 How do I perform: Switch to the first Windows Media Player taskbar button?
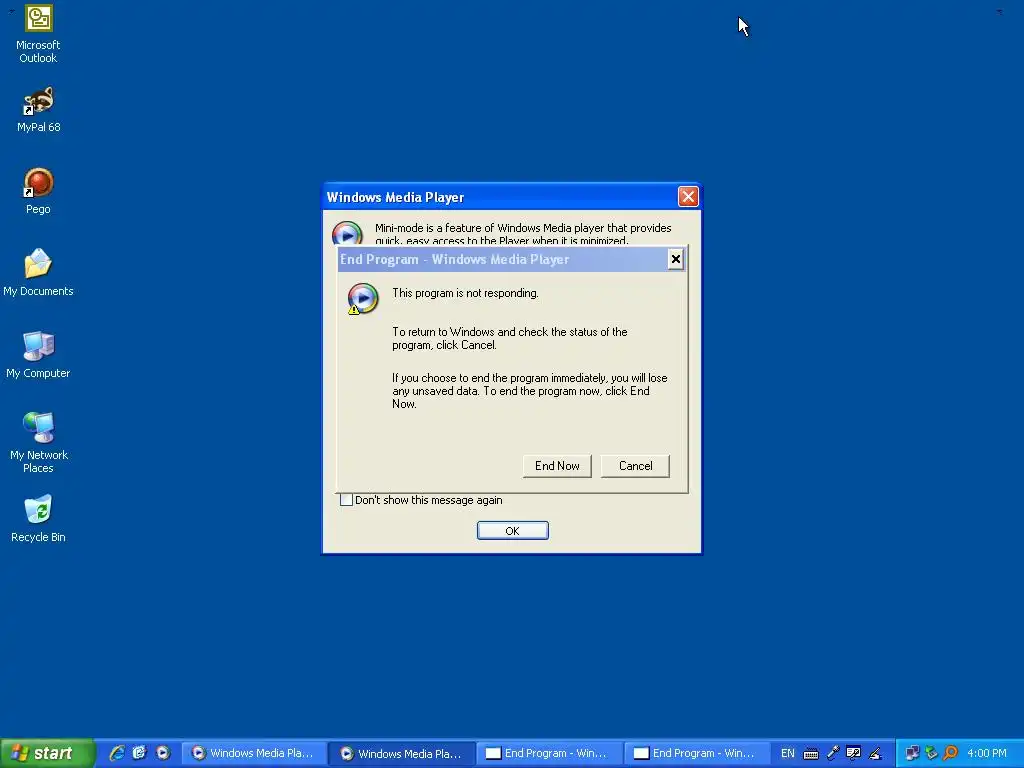[253, 754]
